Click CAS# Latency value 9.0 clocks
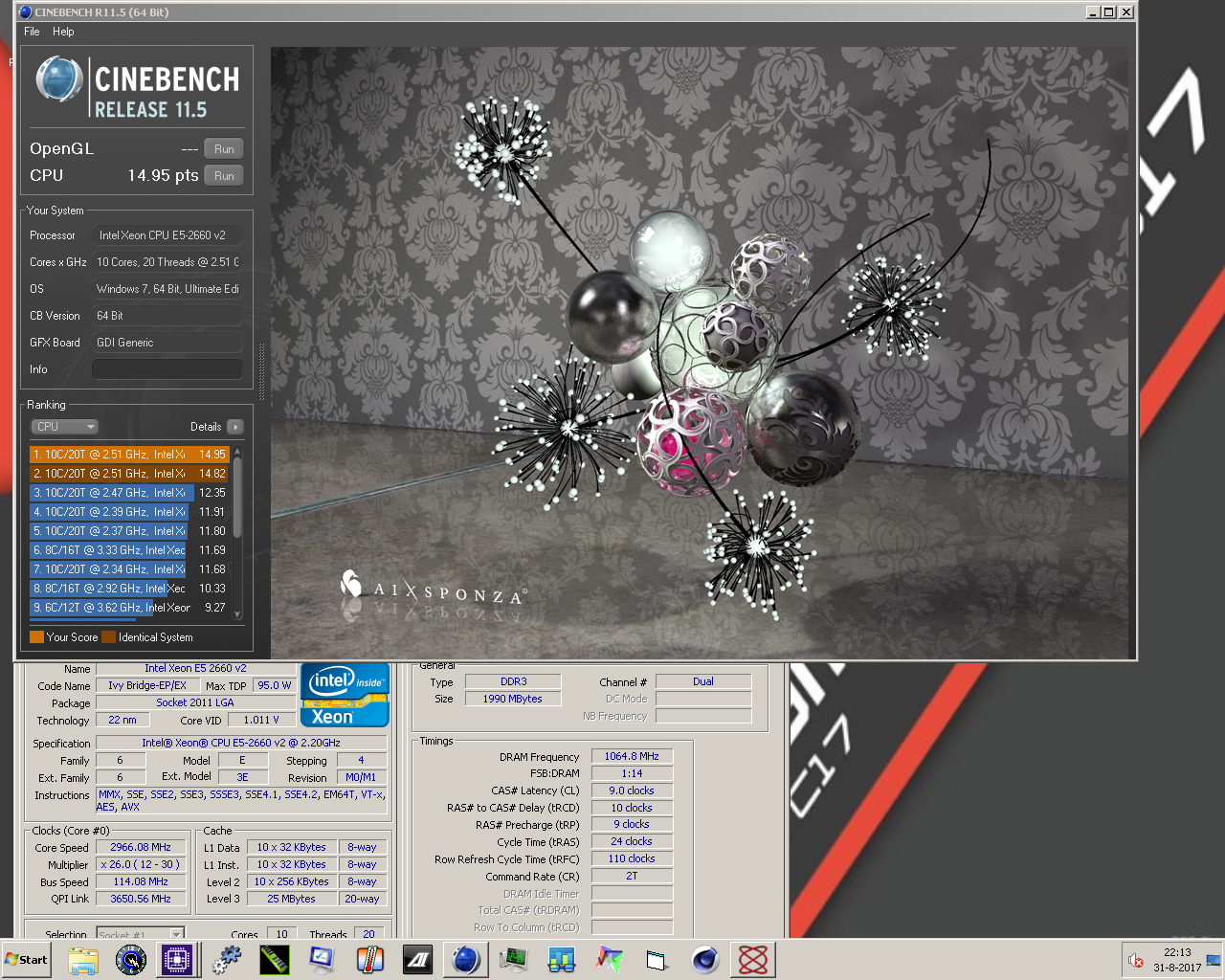This screenshot has height=980, width=1225. pyautogui.click(x=632, y=791)
